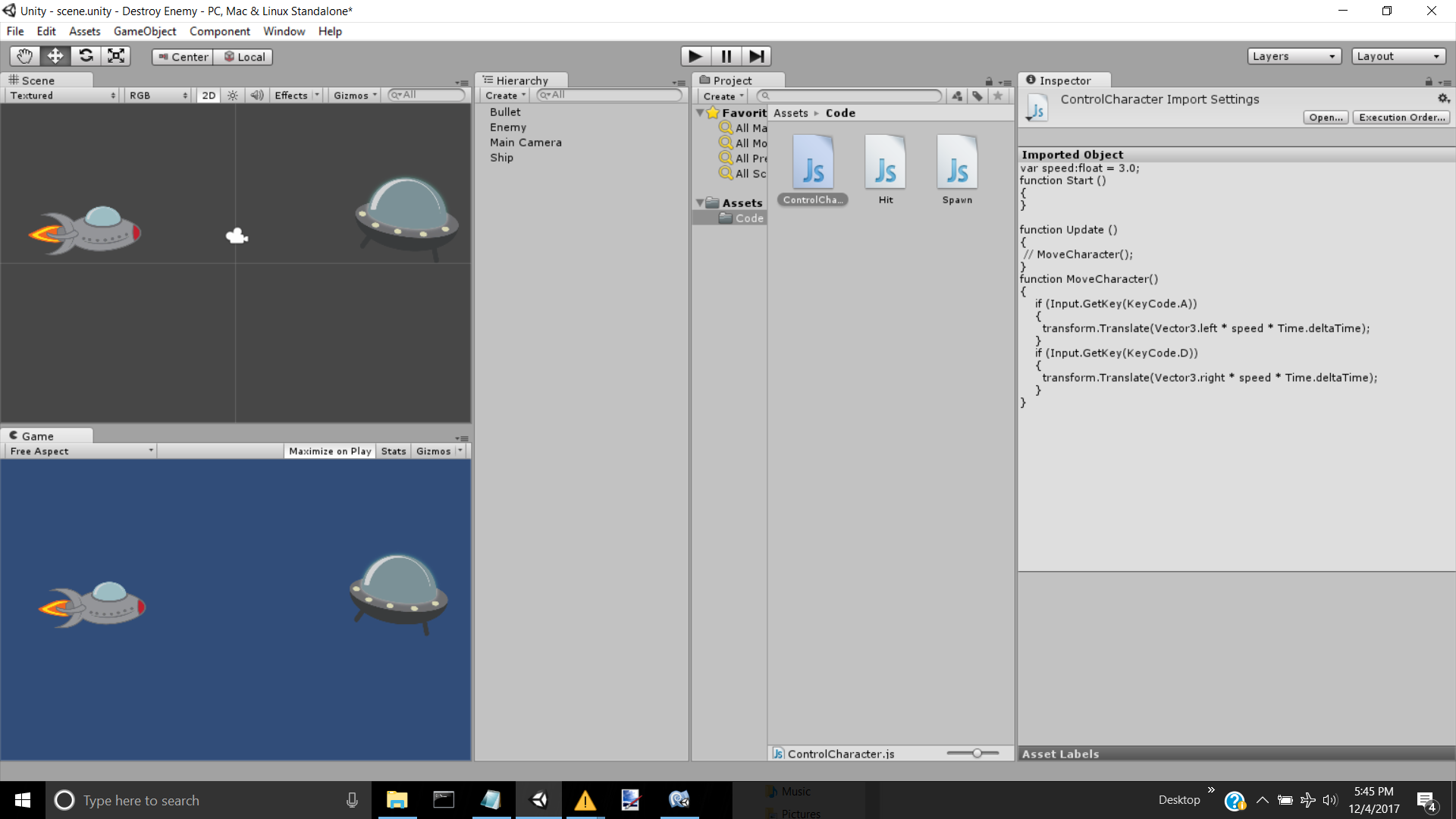Select the Scale tool

click(x=116, y=56)
